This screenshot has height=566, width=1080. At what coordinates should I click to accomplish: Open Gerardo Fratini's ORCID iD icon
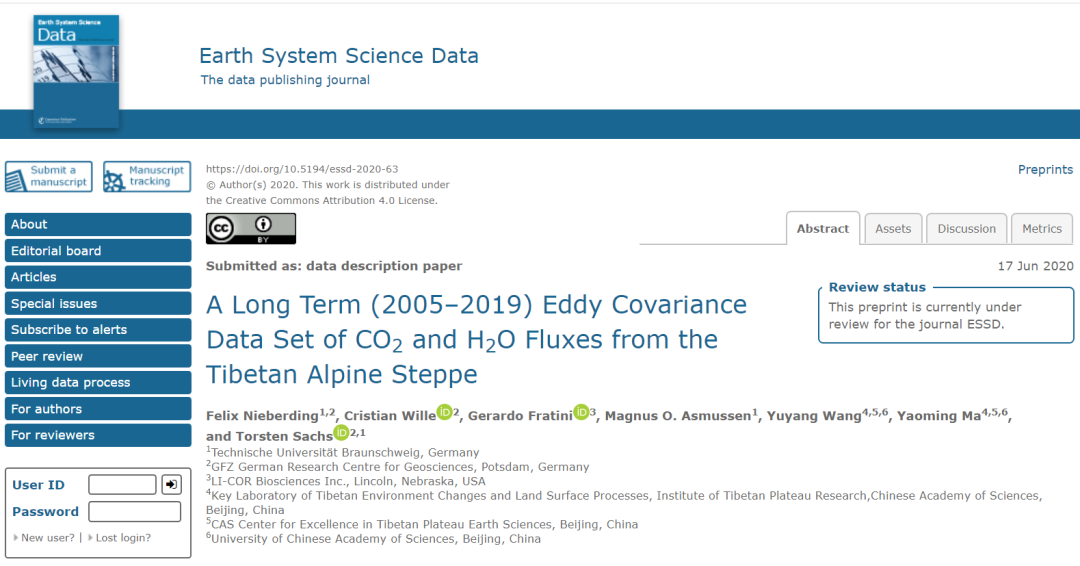581,412
